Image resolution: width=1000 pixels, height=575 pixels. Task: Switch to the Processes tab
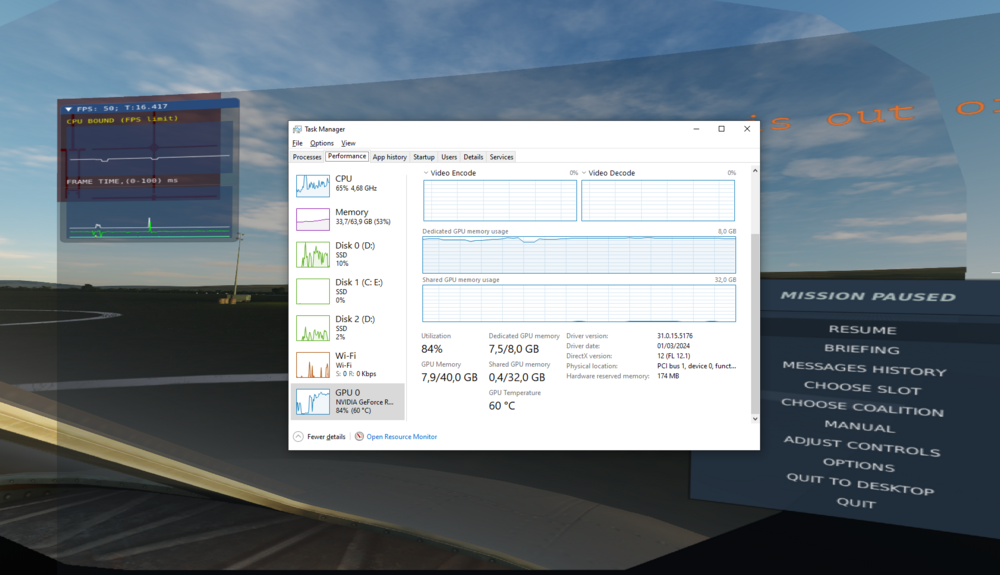(x=307, y=157)
